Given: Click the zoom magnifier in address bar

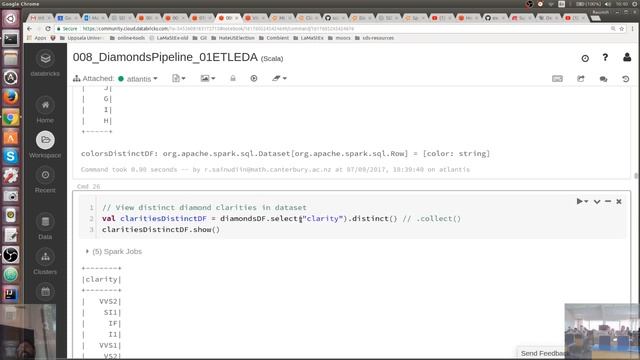Looking at the screenshot, I should [613, 29].
